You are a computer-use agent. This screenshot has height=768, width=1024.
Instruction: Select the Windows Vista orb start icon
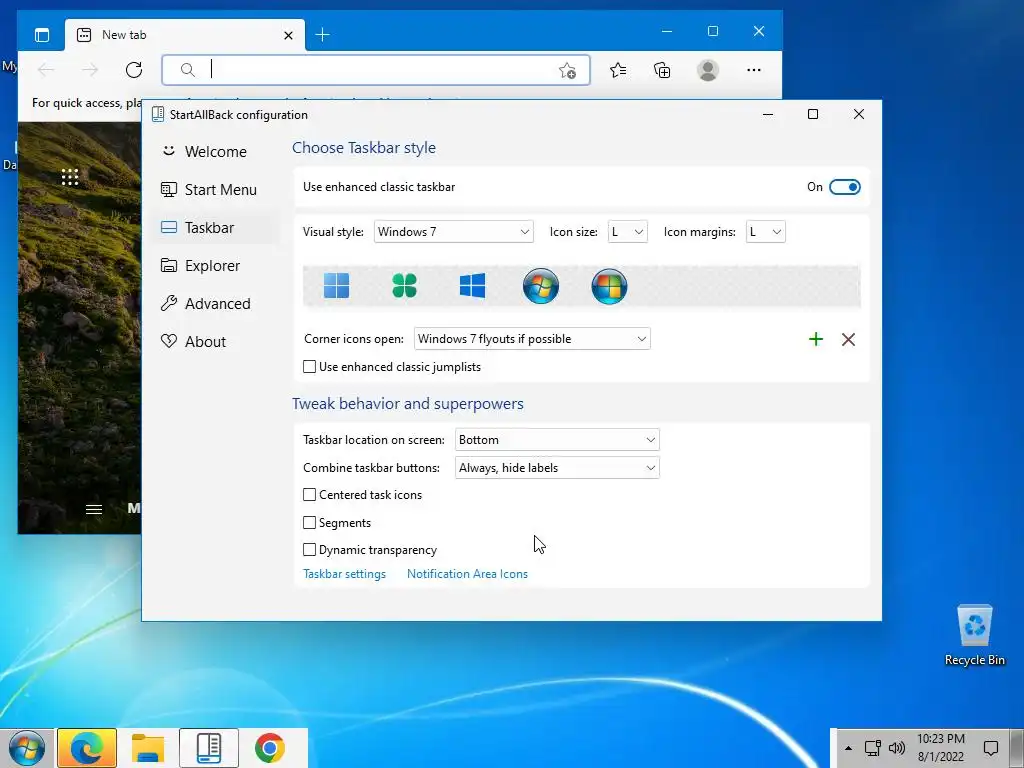(609, 286)
